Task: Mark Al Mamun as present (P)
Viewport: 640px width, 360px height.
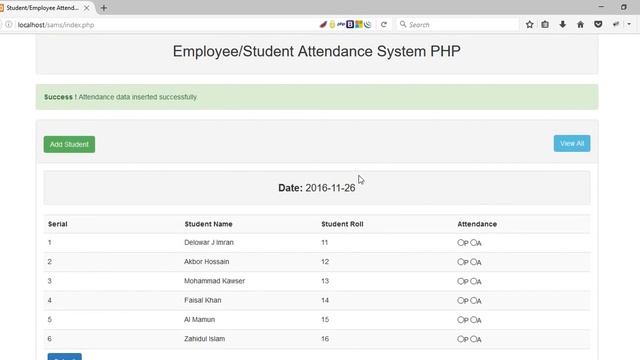Action: tap(460, 320)
